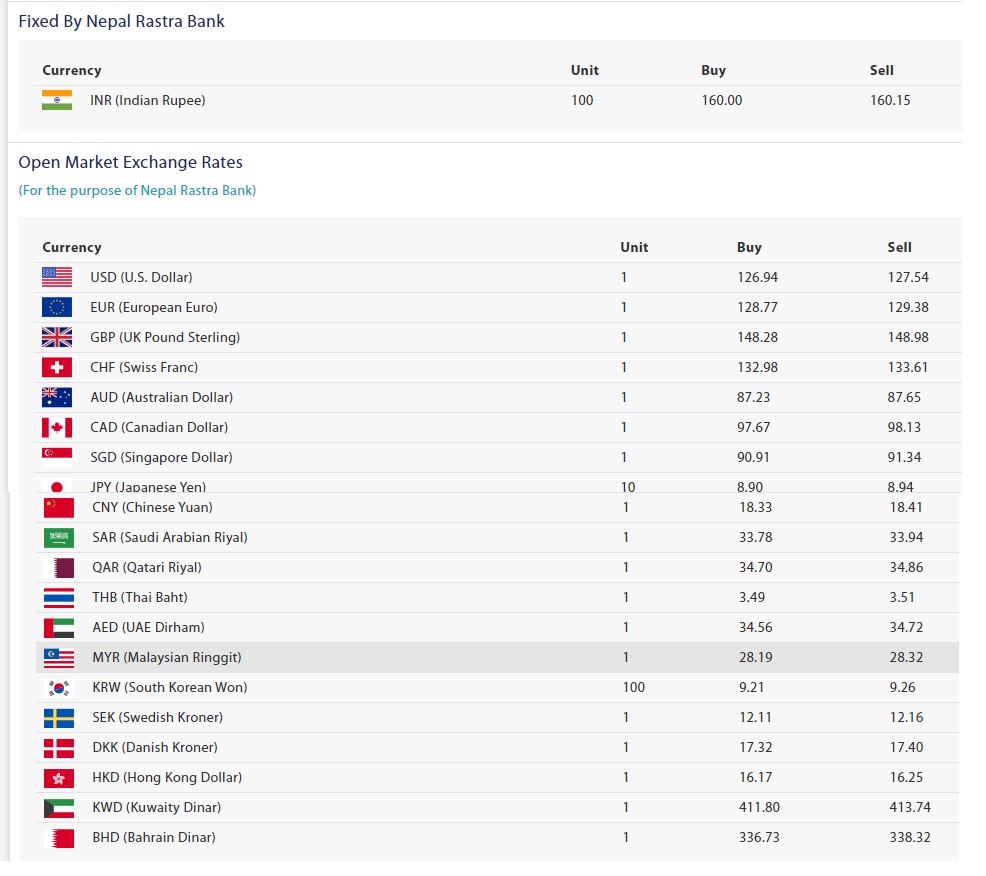
Task: Click the South Korean flag icon
Action: pos(58,688)
